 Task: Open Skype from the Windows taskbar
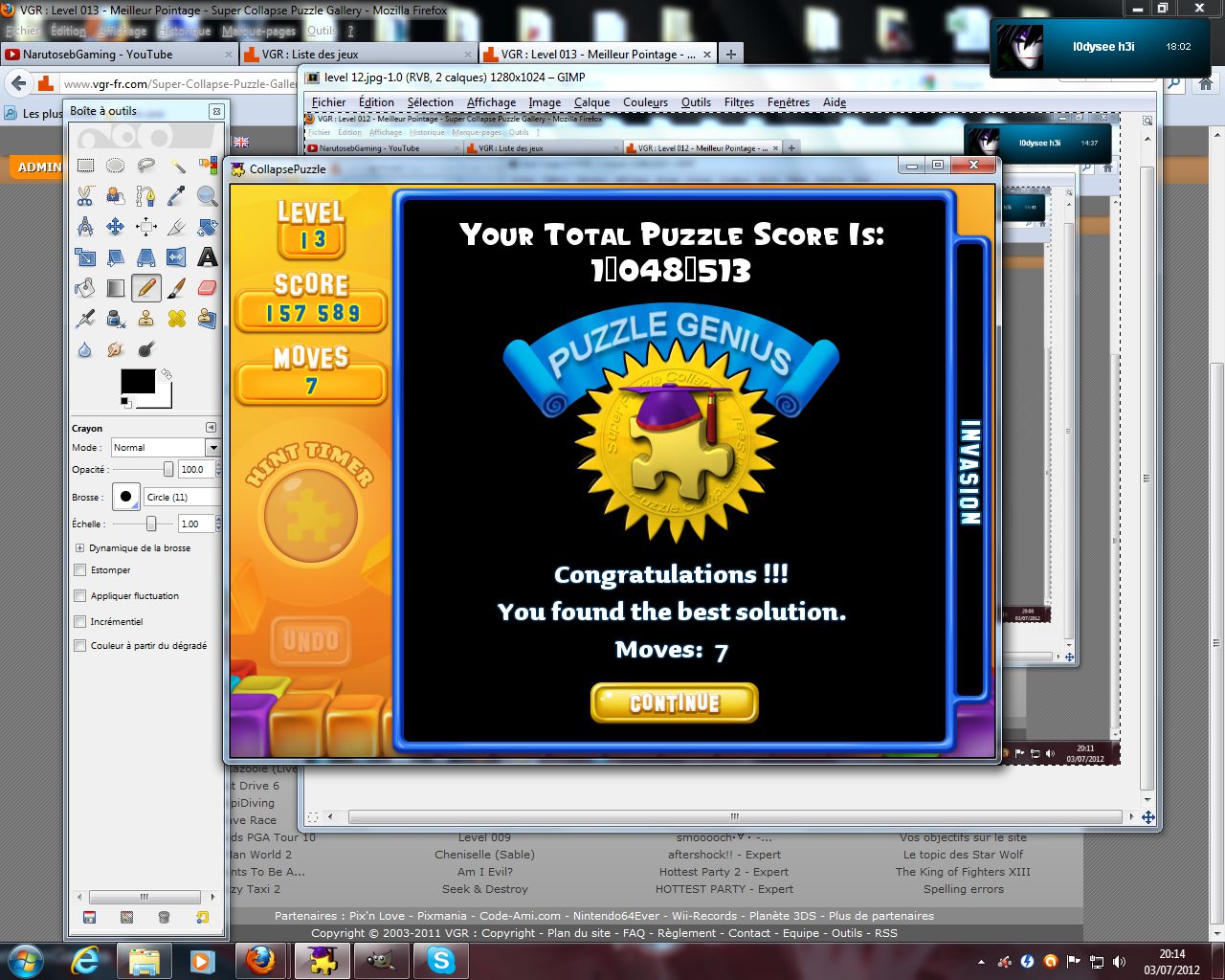[440, 960]
